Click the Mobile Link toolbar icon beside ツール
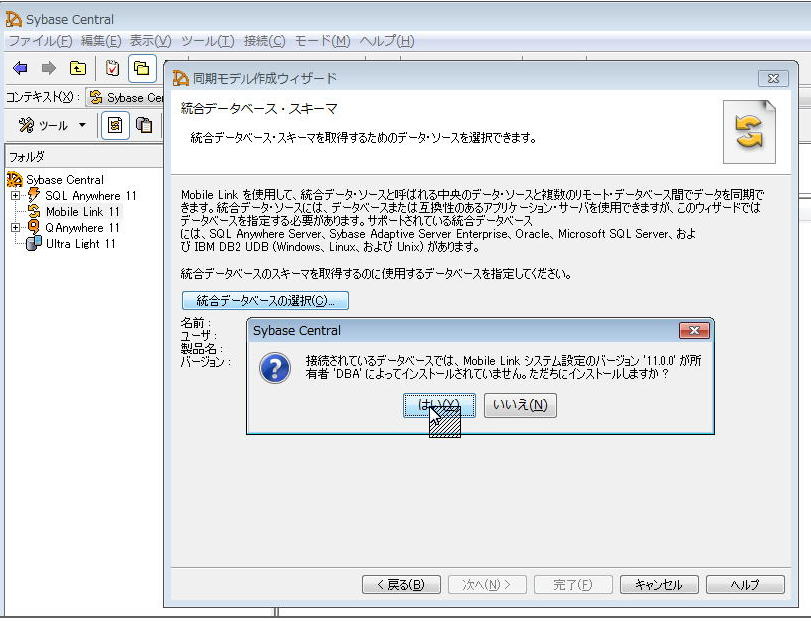Viewport: 811px width, 621px height. coord(115,125)
